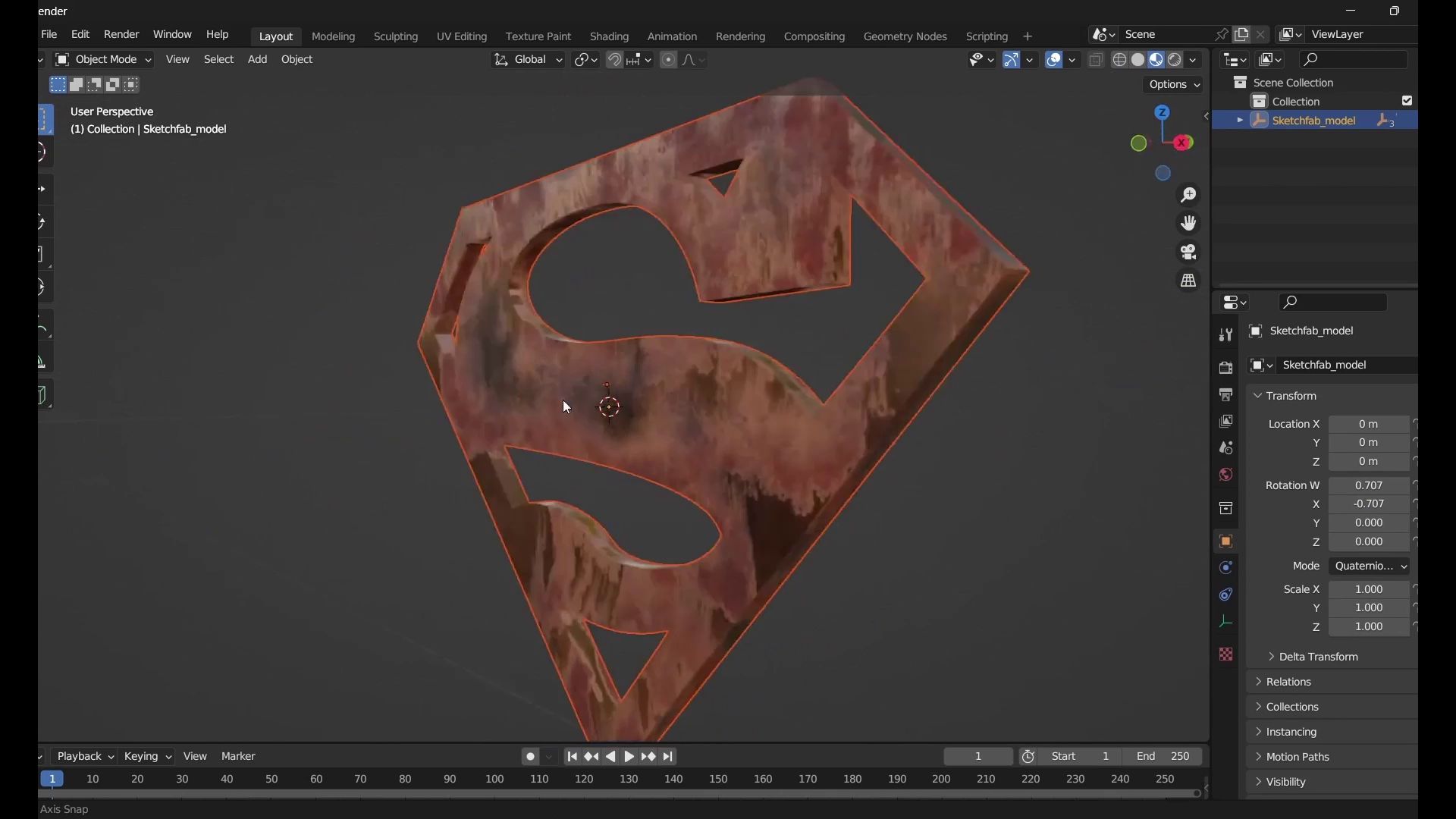Open the View Layer properties tab
The width and height of the screenshot is (1456, 819).
click(x=1226, y=422)
